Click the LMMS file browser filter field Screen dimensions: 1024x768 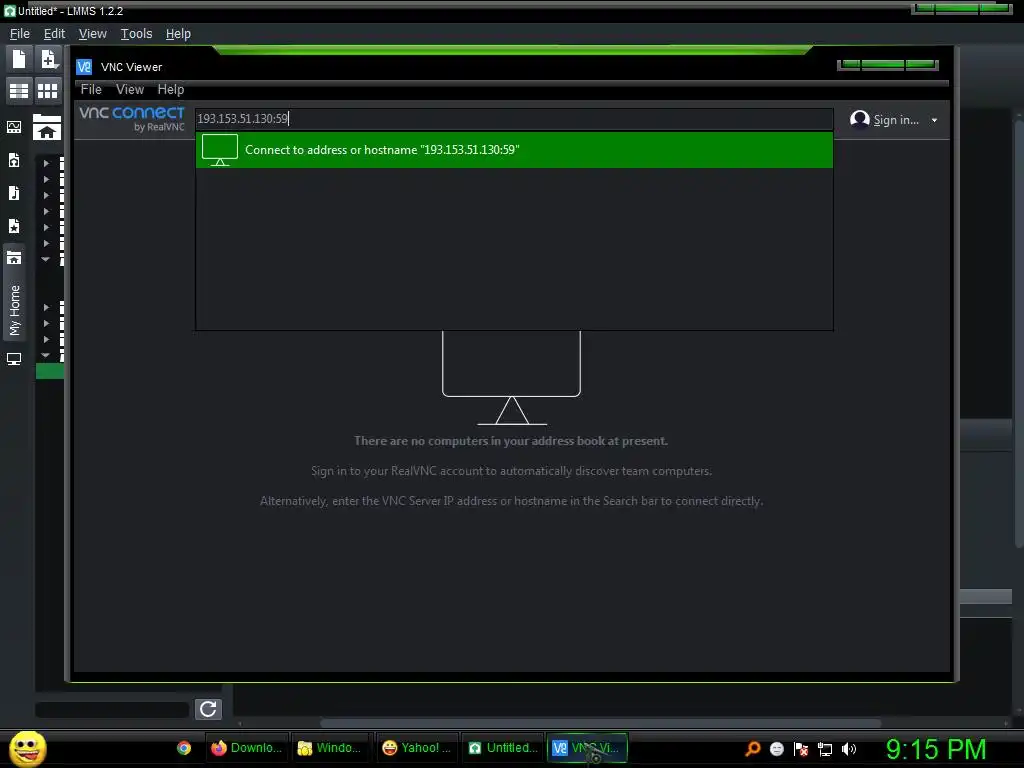pyautogui.click(x=112, y=709)
